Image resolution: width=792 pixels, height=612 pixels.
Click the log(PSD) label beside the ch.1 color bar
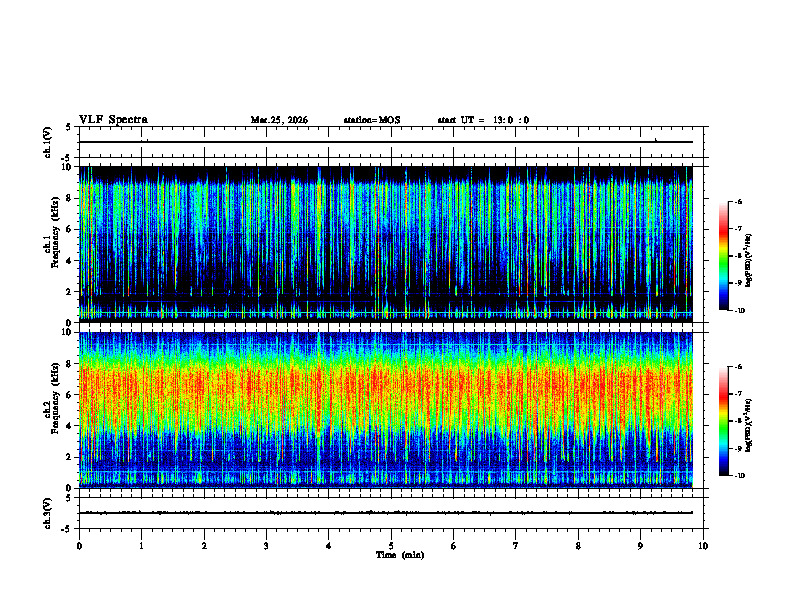748,261
